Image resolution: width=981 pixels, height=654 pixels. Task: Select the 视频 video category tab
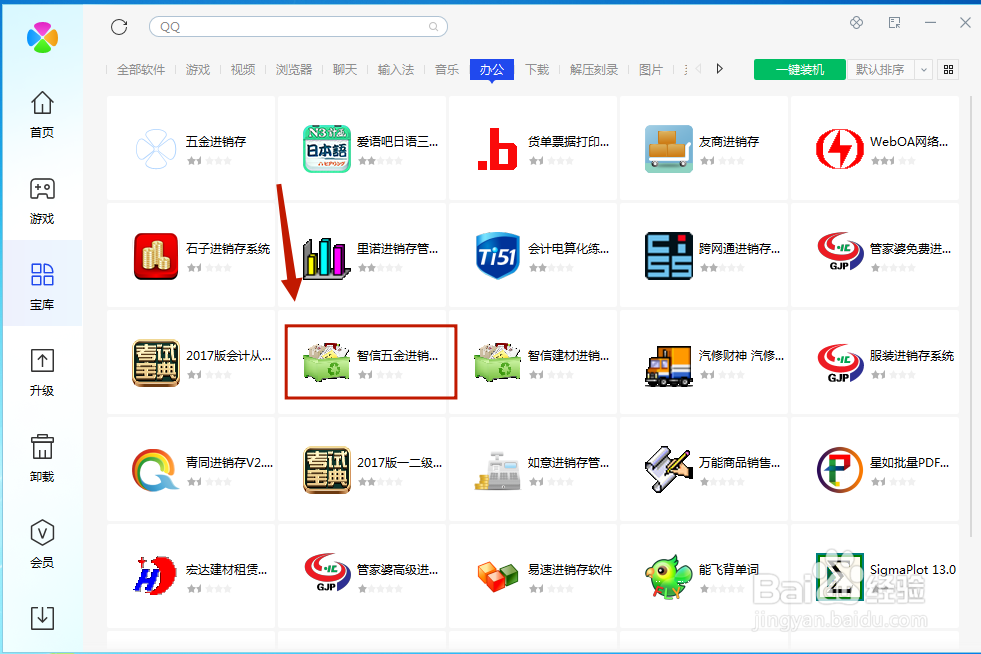coord(242,70)
